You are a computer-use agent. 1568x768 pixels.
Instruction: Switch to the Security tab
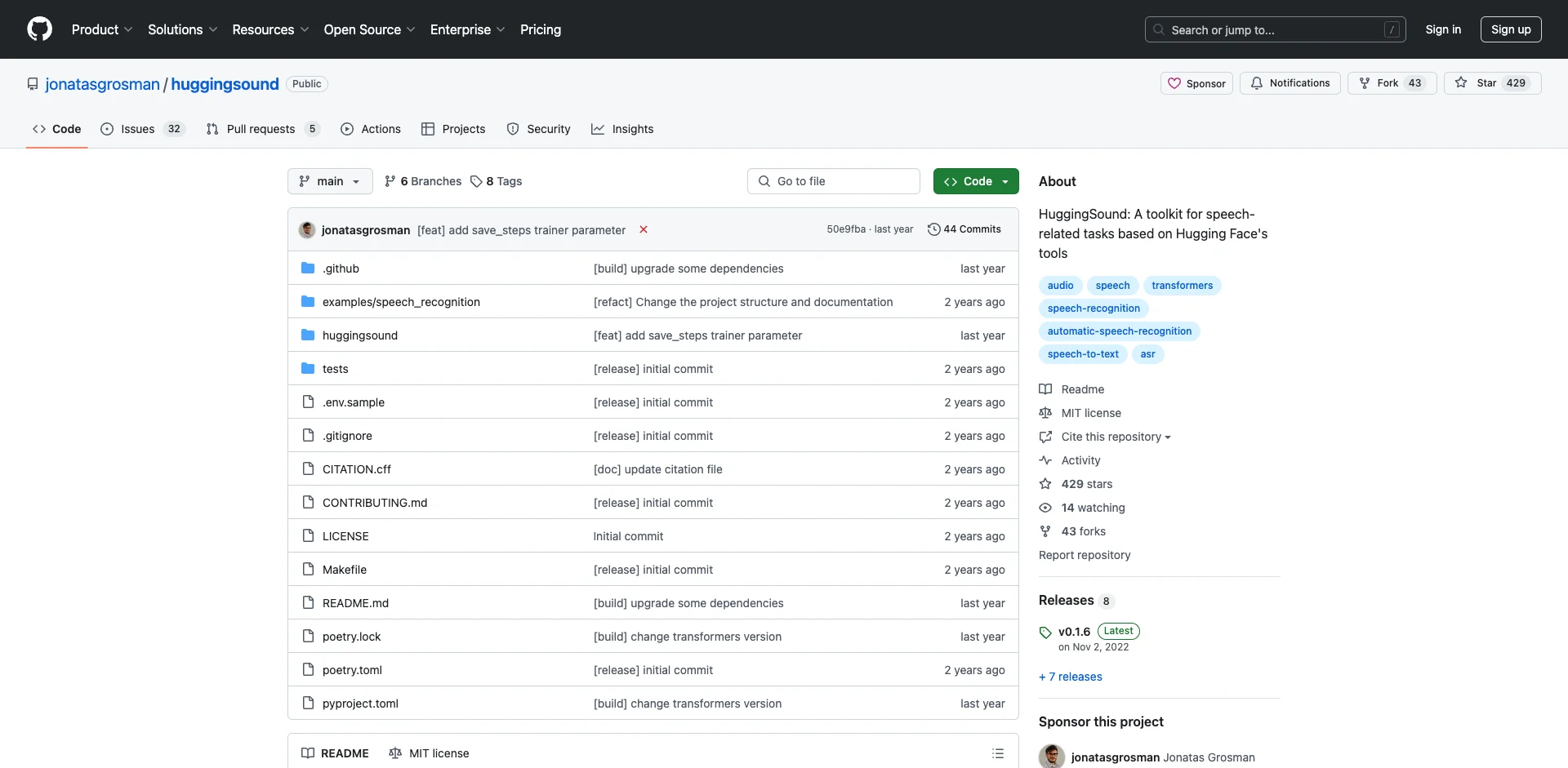click(x=539, y=129)
